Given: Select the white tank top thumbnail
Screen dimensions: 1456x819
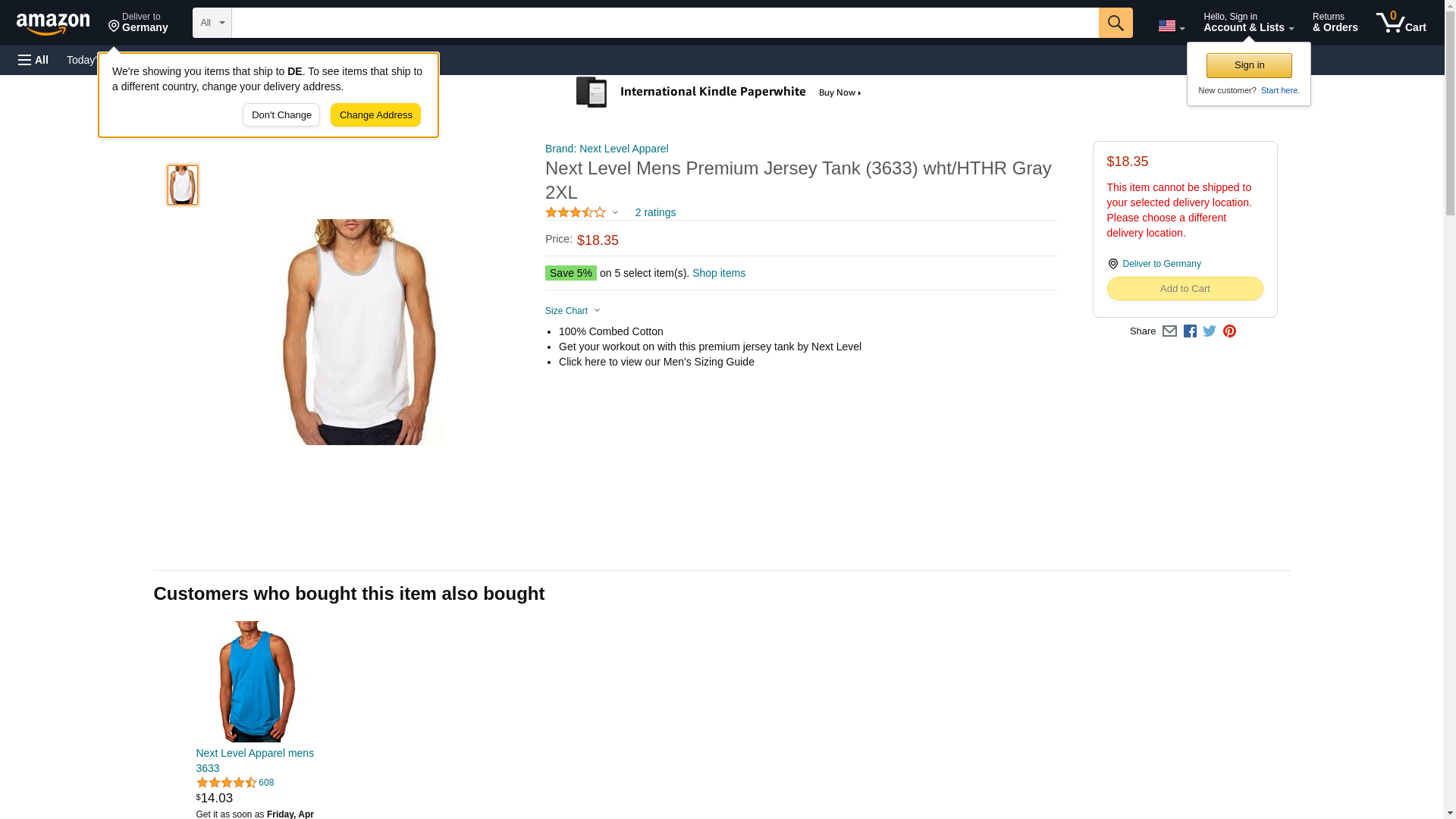Looking at the screenshot, I should point(183,185).
